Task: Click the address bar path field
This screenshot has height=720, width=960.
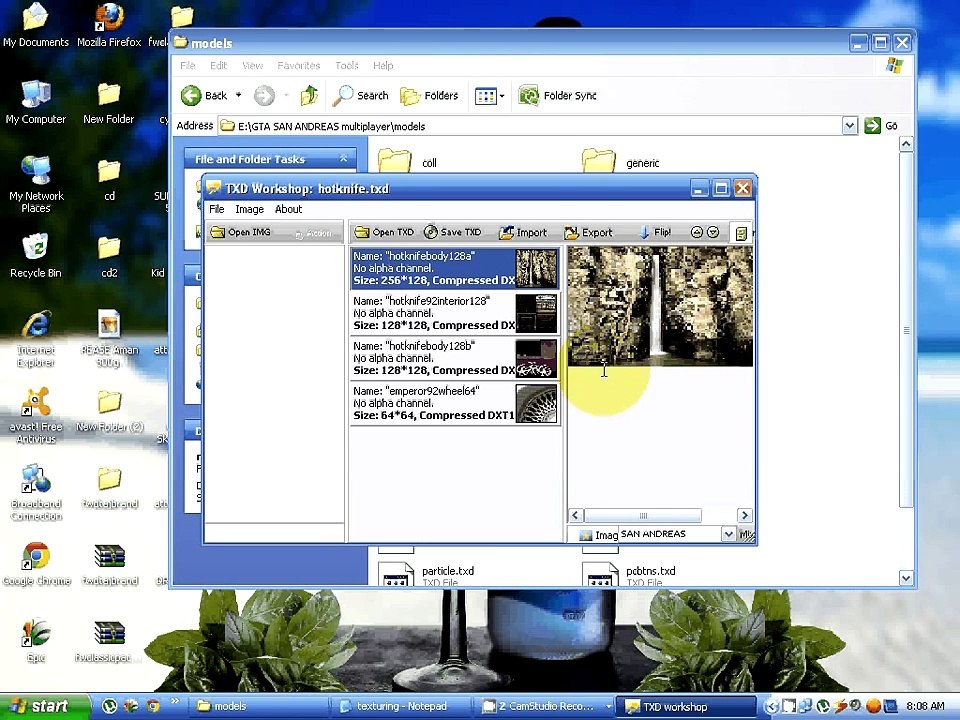Action: coord(530,126)
